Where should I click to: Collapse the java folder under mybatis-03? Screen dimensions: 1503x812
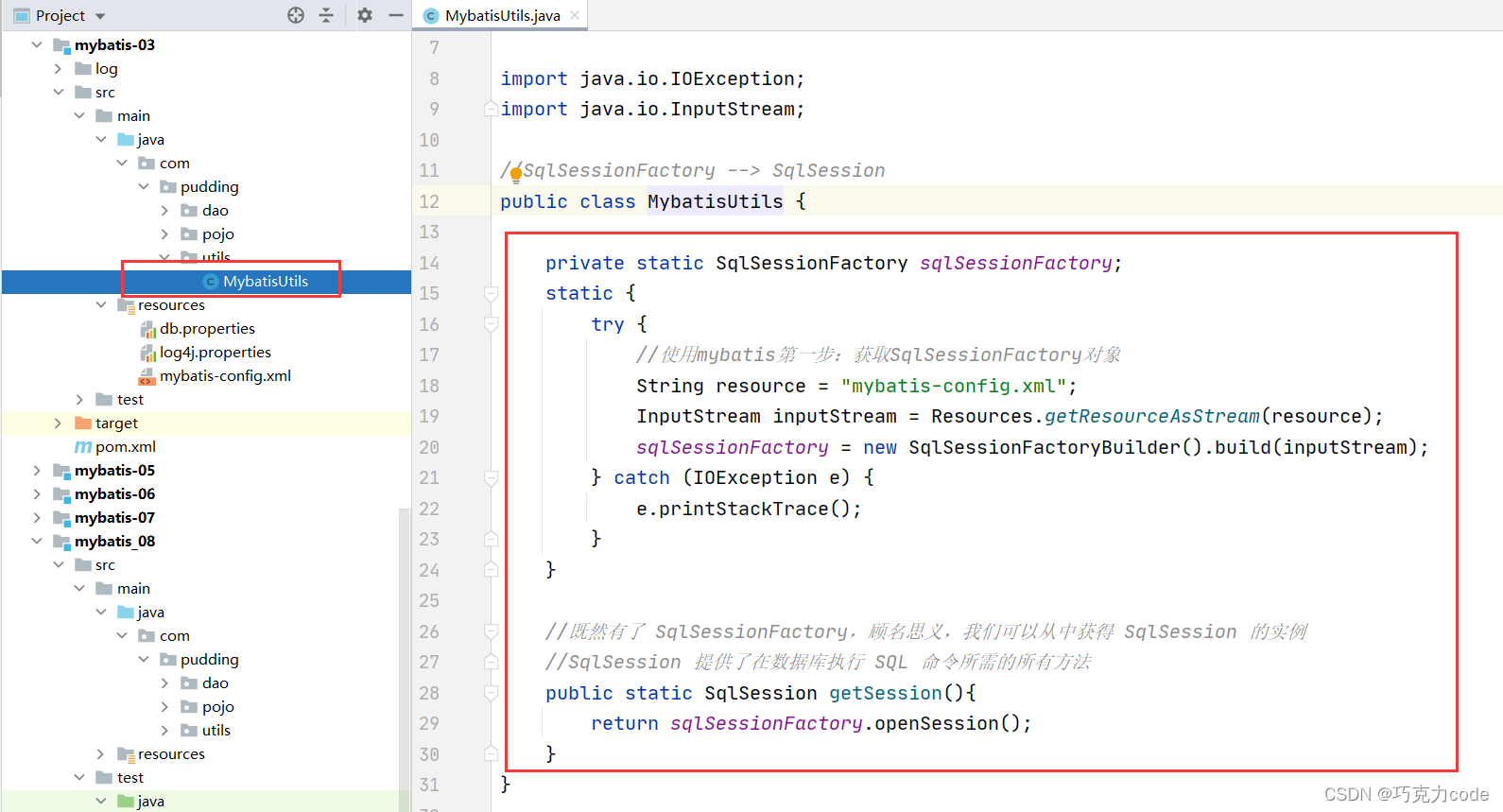101,139
